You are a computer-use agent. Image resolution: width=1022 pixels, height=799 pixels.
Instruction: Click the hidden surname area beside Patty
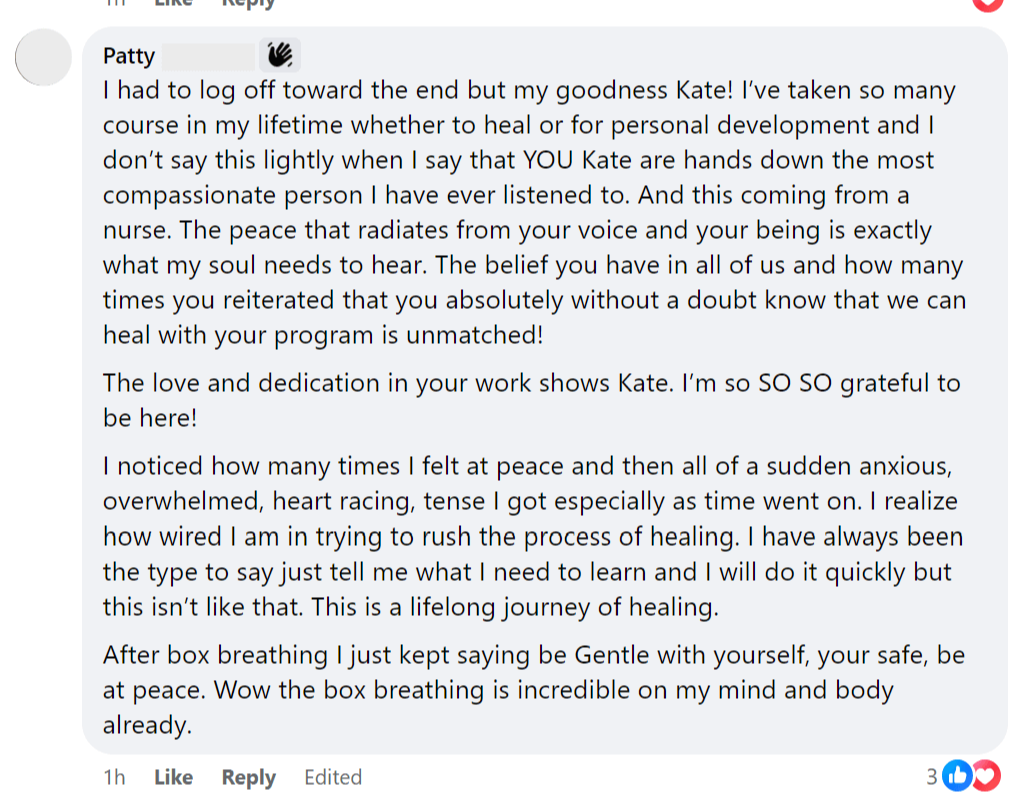(208, 55)
